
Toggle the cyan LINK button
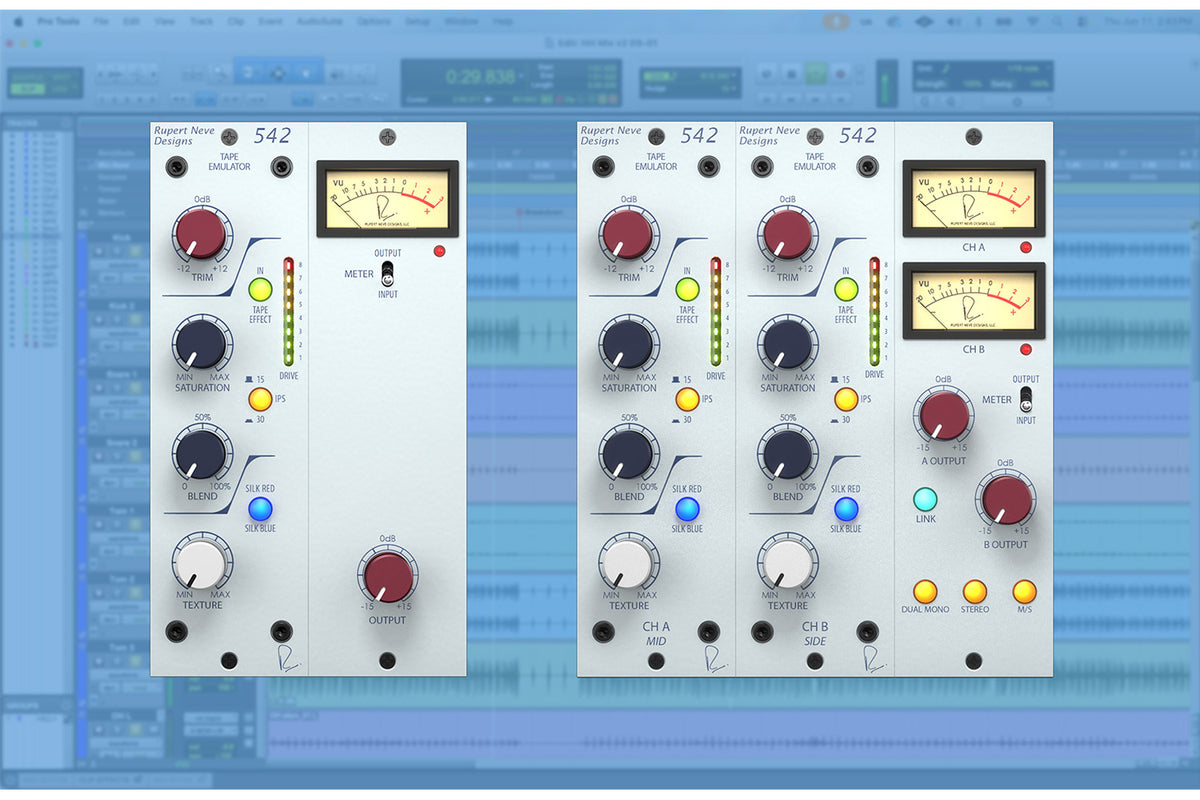pos(925,499)
